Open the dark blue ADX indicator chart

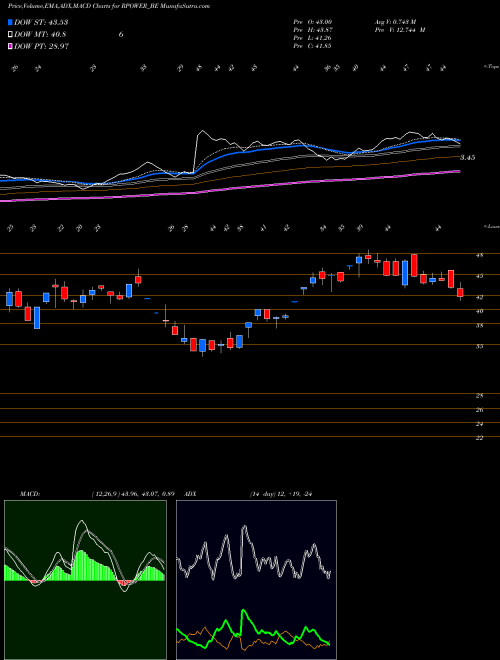[x=256, y=580]
